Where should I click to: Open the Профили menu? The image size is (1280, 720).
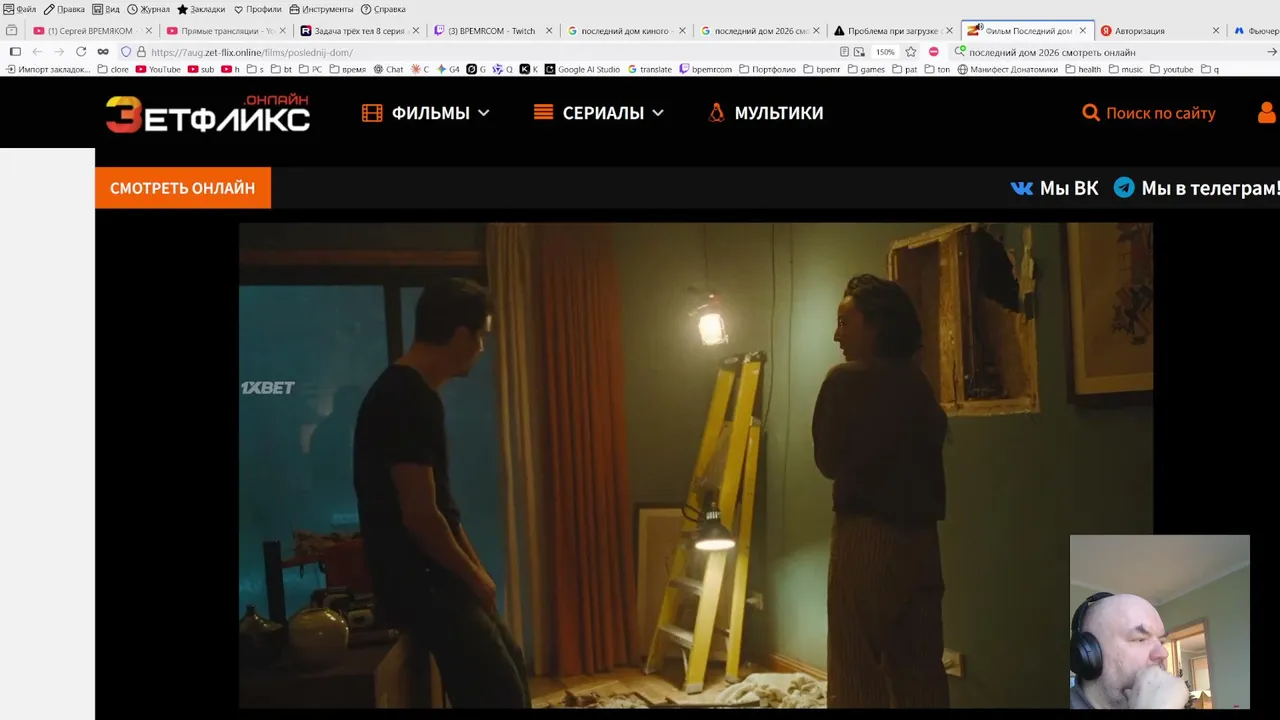click(x=258, y=9)
